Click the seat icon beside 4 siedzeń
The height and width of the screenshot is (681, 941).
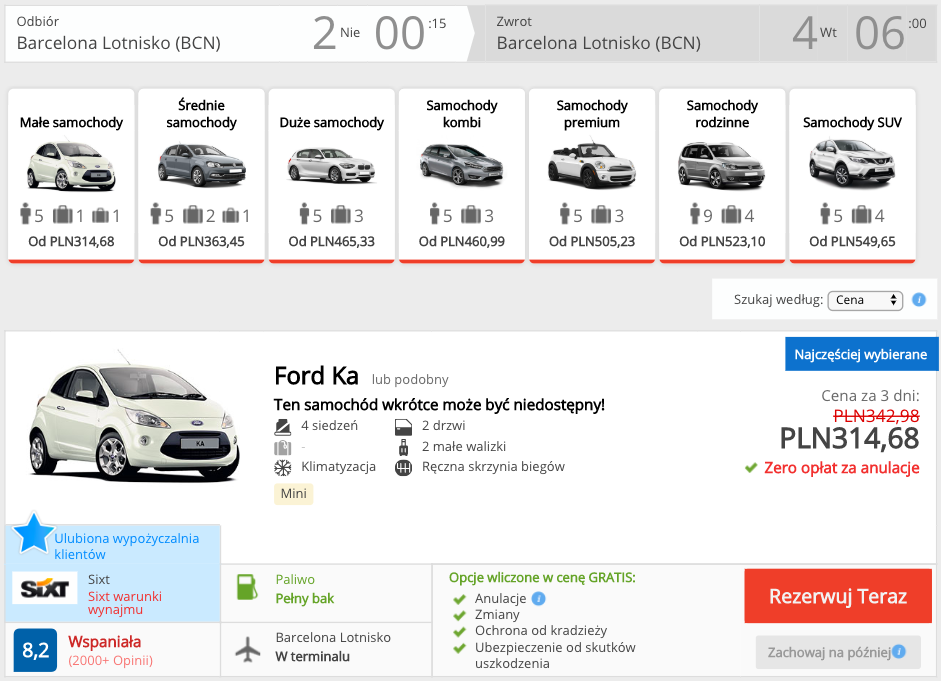point(283,427)
